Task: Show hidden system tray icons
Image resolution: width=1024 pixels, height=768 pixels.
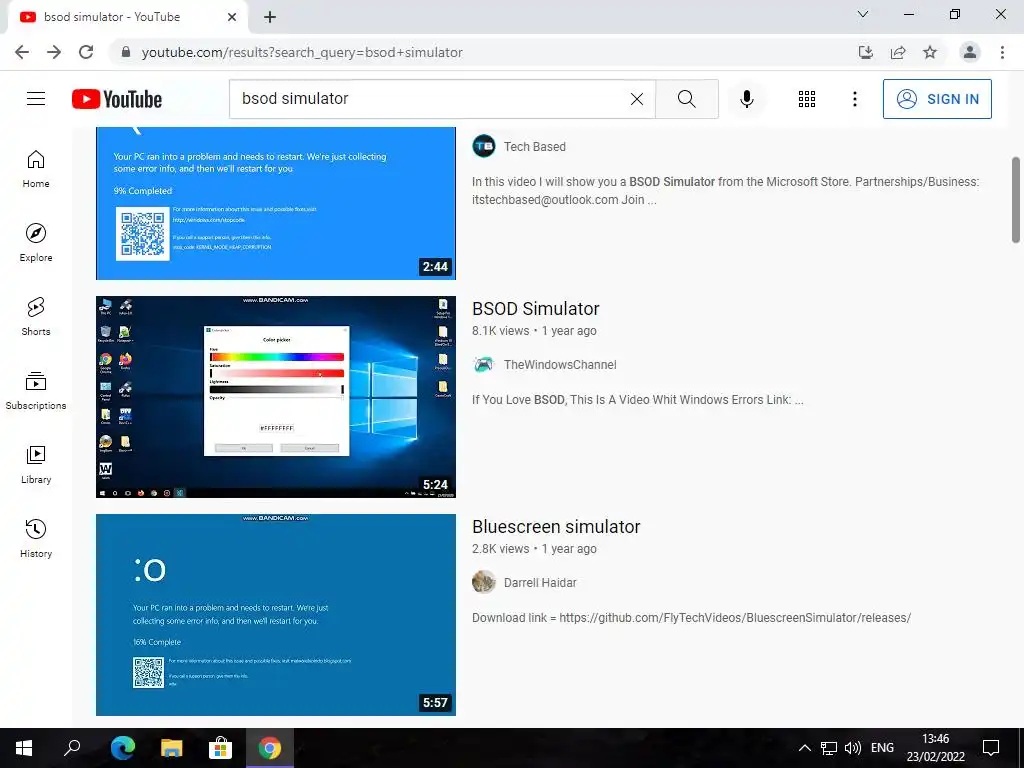Action: click(x=805, y=748)
